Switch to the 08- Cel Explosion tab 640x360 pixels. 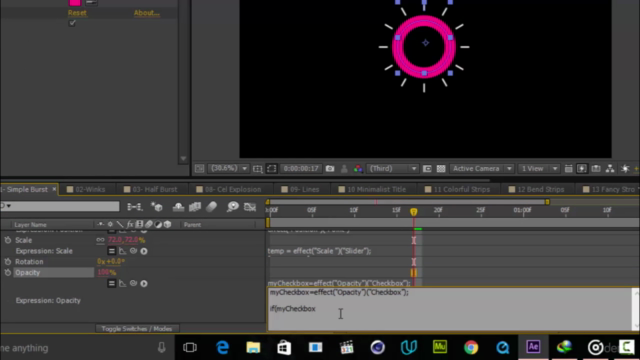click(233, 189)
